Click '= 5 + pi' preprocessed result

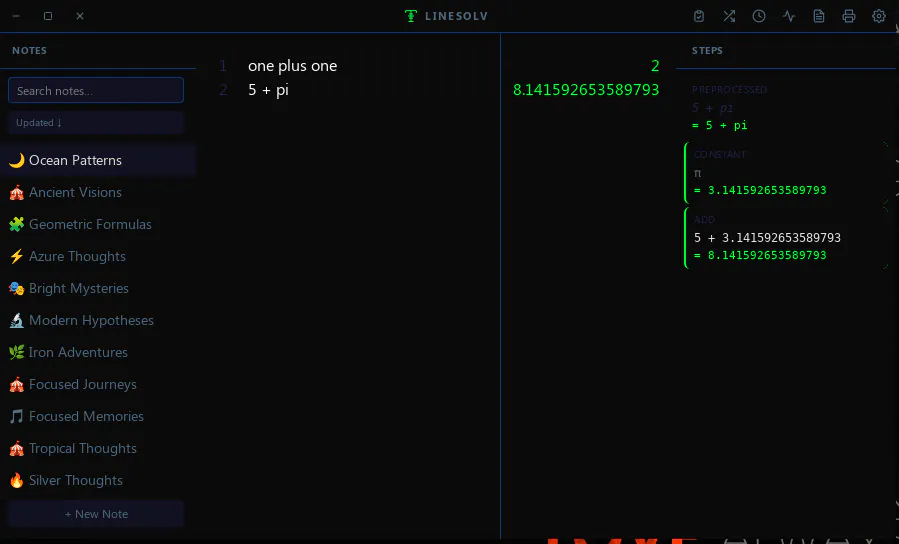pos(720,126)
